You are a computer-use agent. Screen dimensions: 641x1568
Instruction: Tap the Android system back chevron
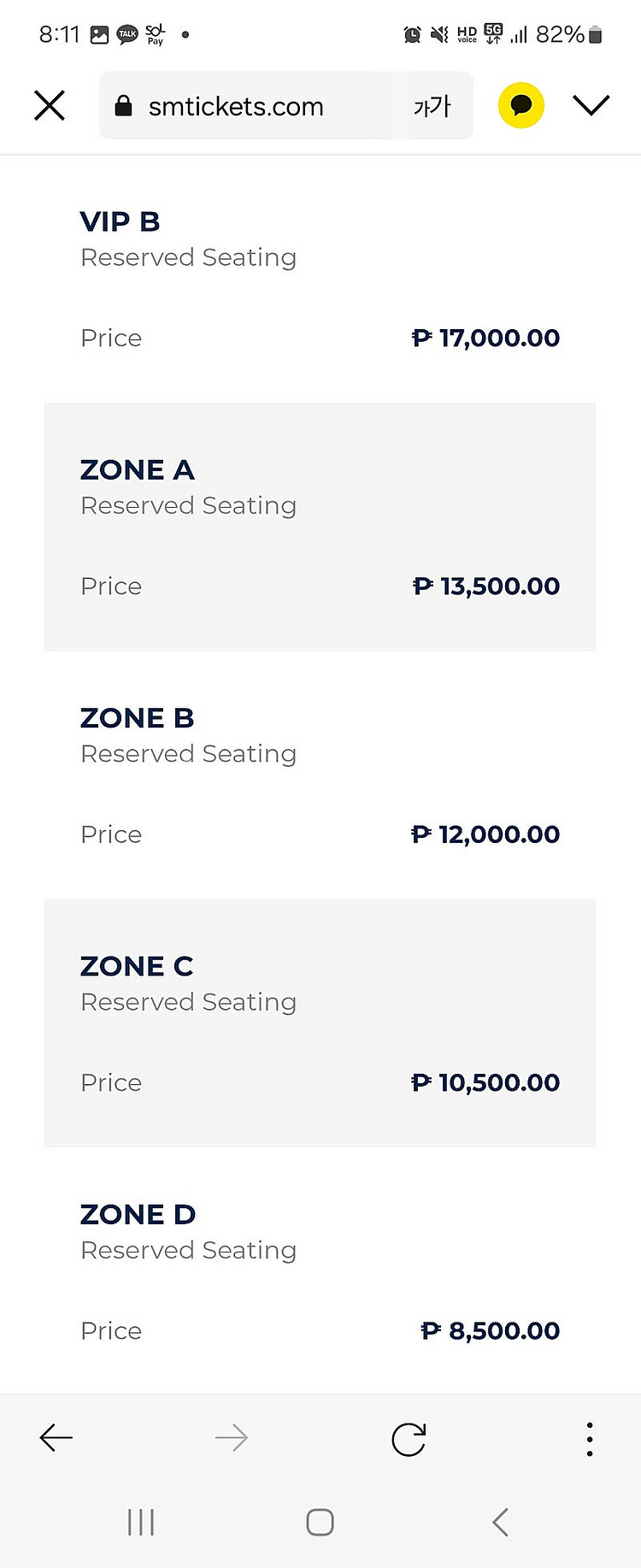(x=501, y=1522)
